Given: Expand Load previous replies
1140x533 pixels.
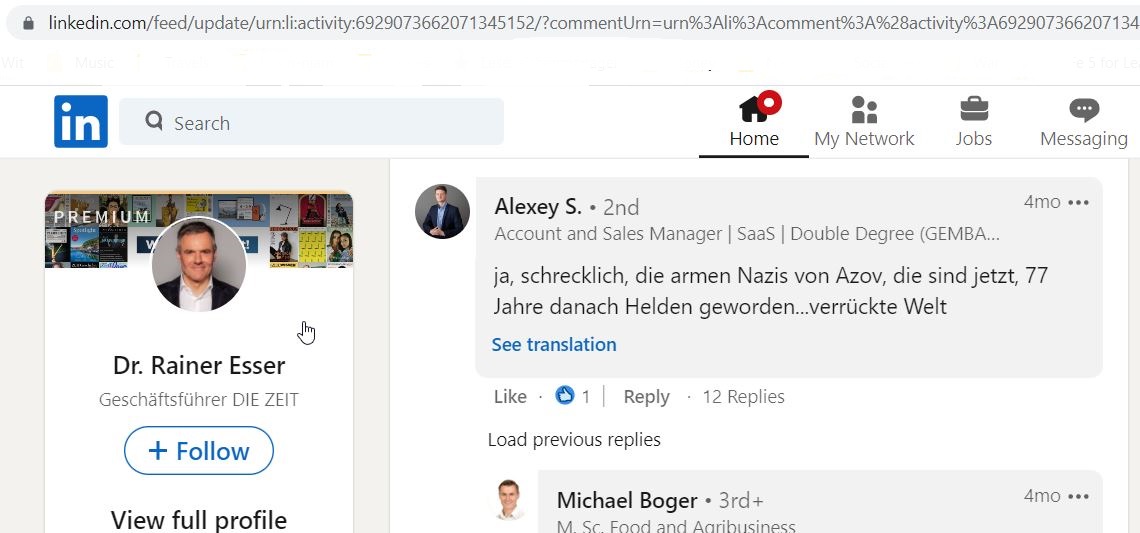Looking at the screenshot, I should point(574,439).
